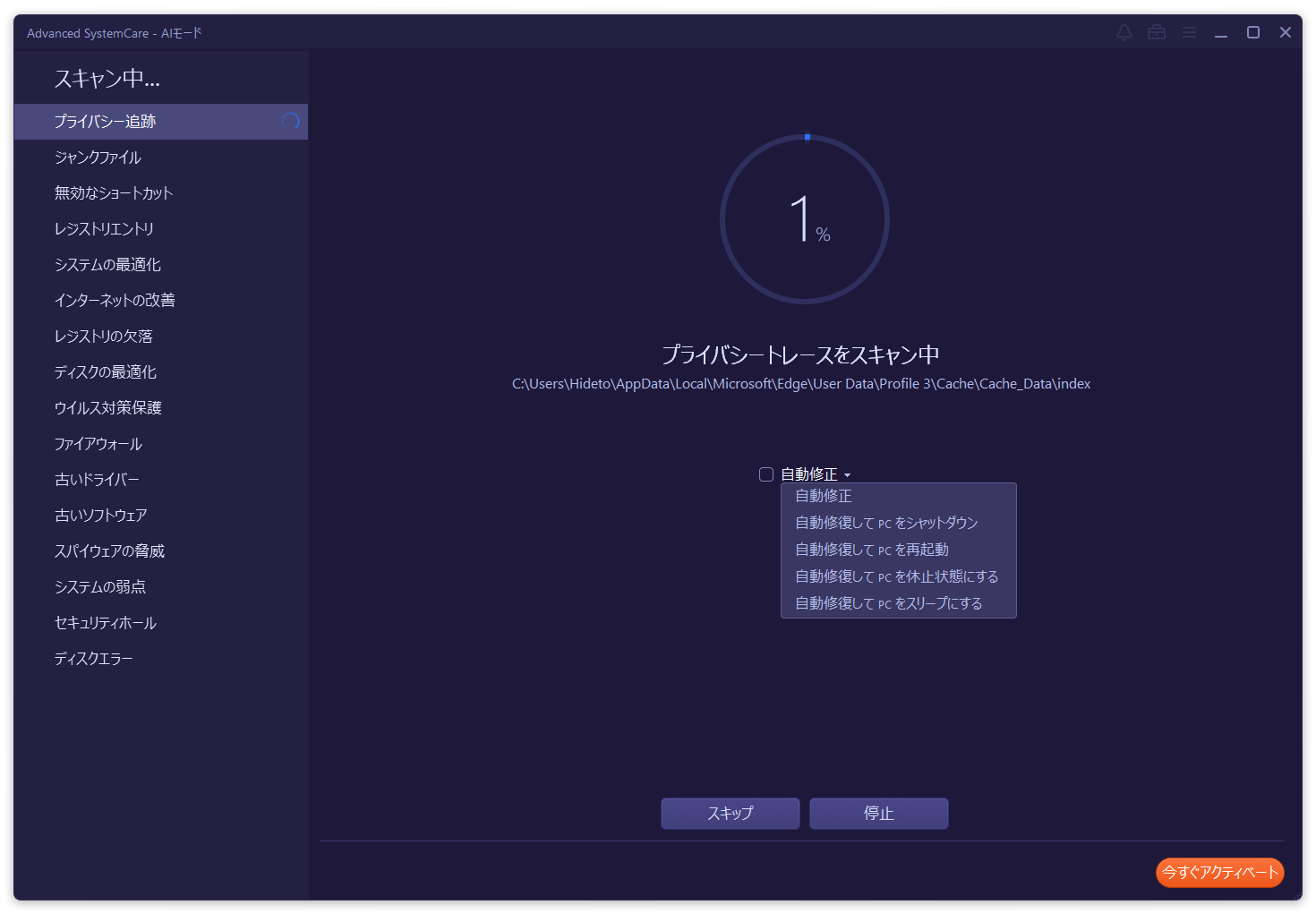Choose 自動修復して PC を再起動 option

871,549
